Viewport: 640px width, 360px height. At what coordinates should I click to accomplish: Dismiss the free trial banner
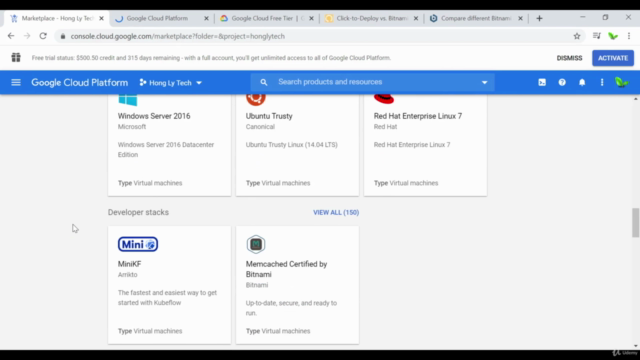[x=569, y=58]
